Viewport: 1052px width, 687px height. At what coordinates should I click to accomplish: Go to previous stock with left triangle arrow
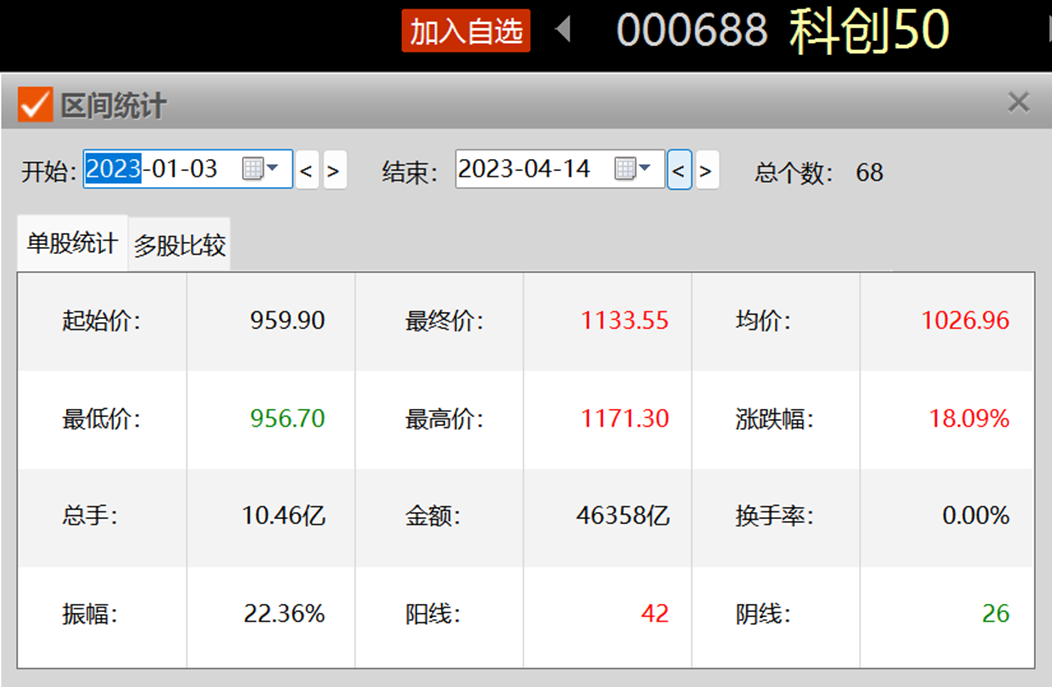click(564, 30)
